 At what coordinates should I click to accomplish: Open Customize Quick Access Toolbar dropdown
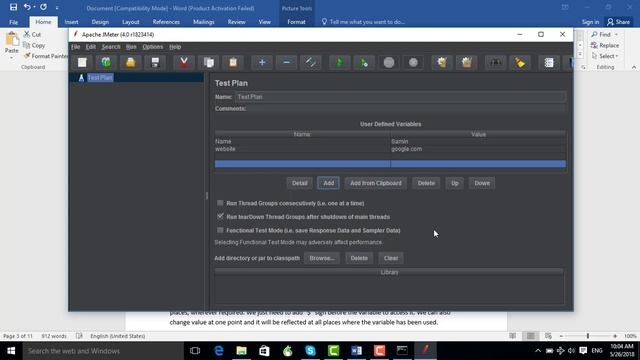57,7
